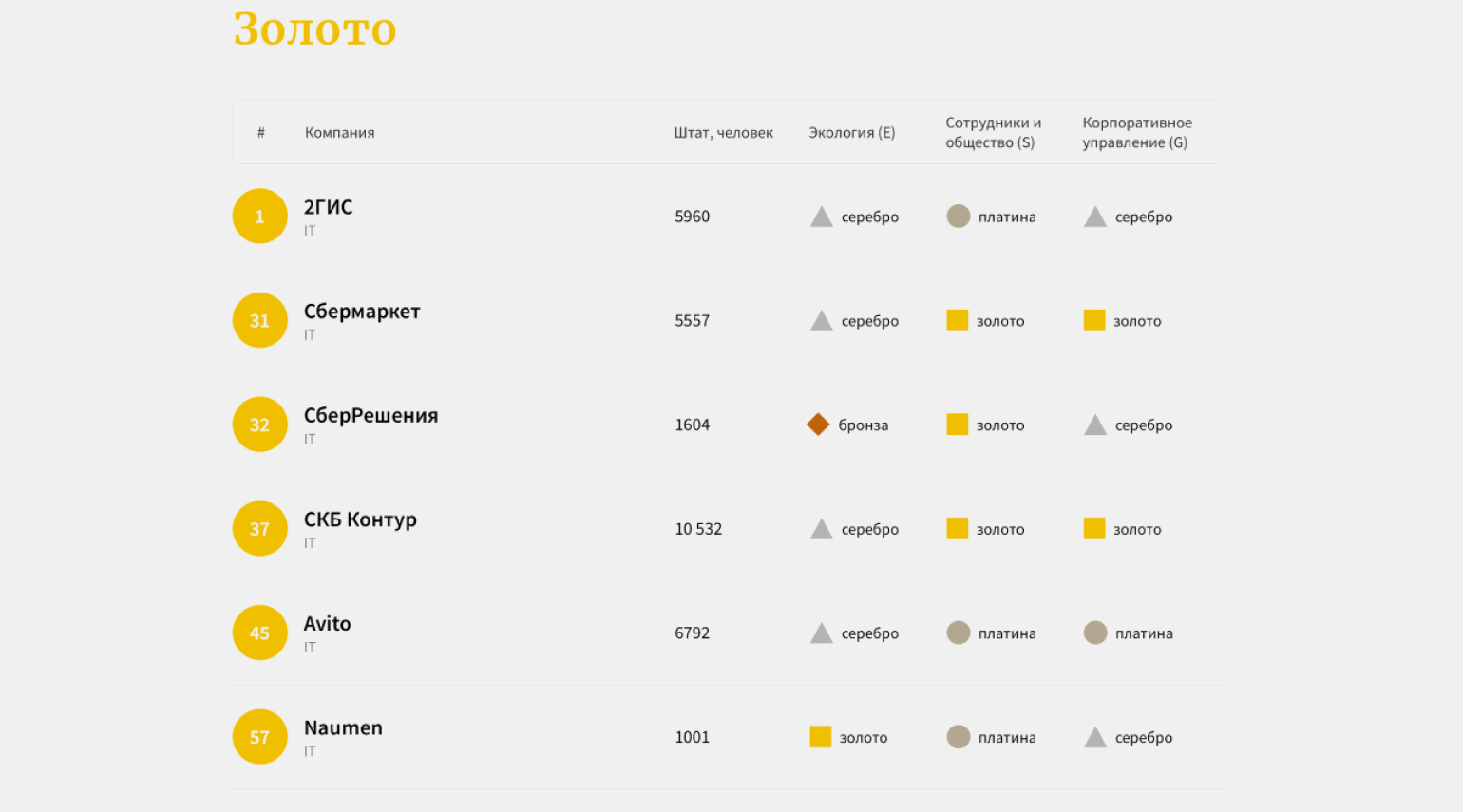Open the Naumen company name
Viewport: 1463px width, 812px height.
tap(343, 727)
